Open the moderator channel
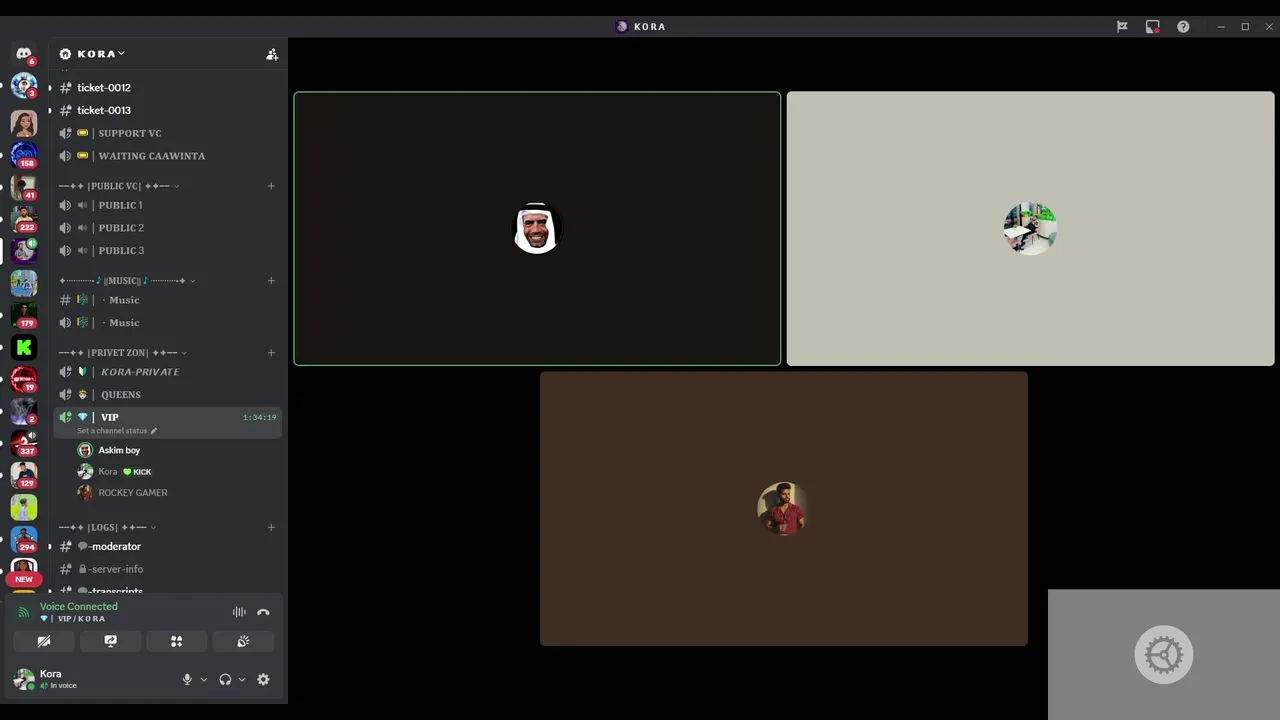1280x720 pixels. [168, 547]
